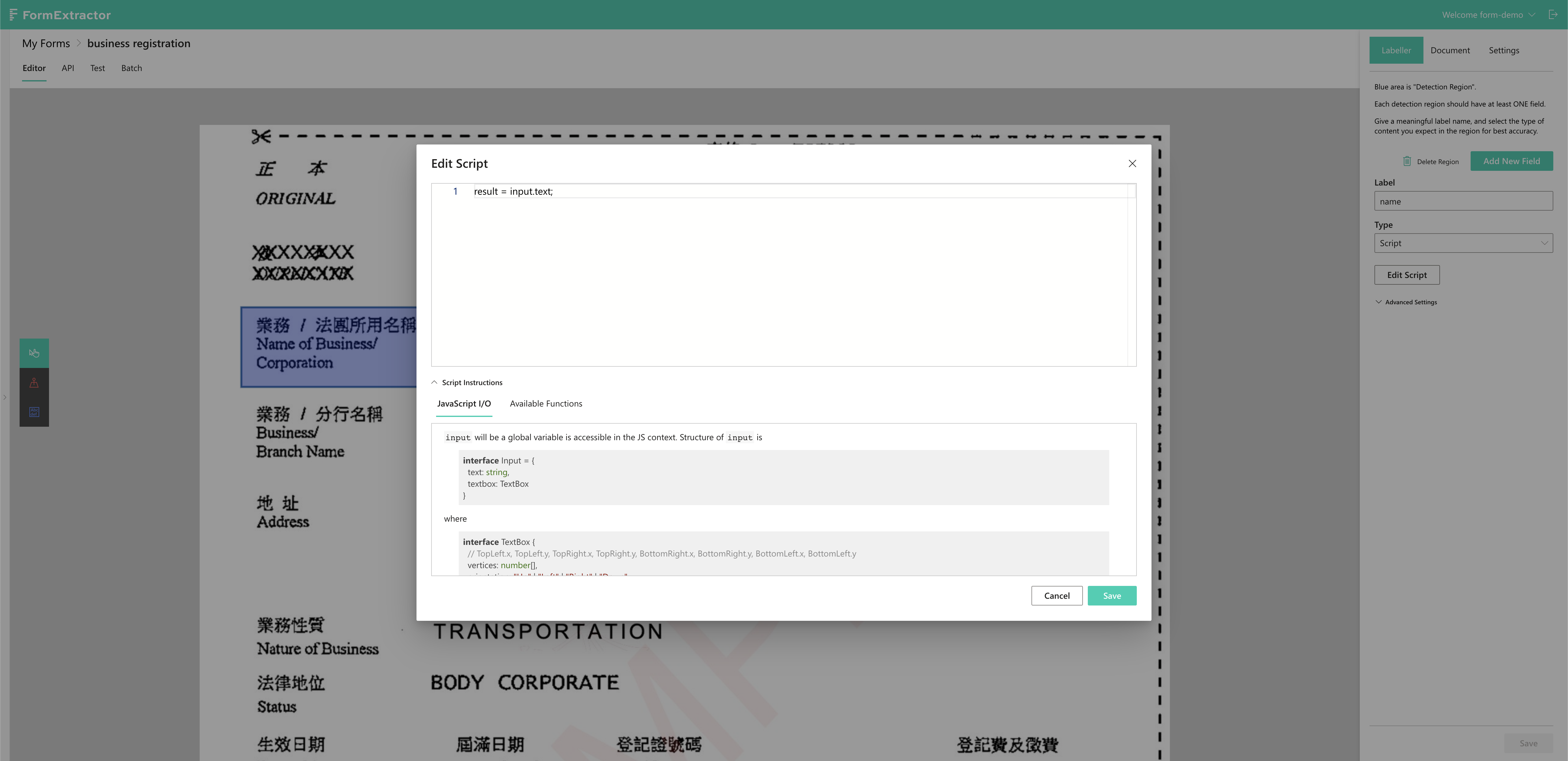Close the Edit Script dialog with X

[1132, 164]
